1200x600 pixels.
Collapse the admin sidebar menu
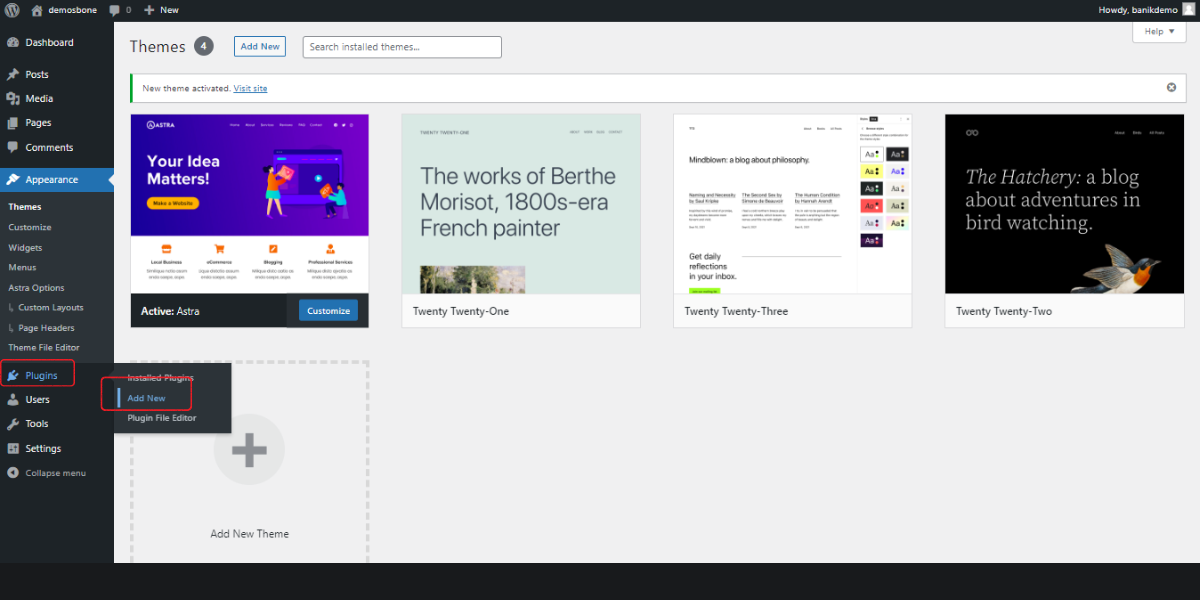(47, 473)
